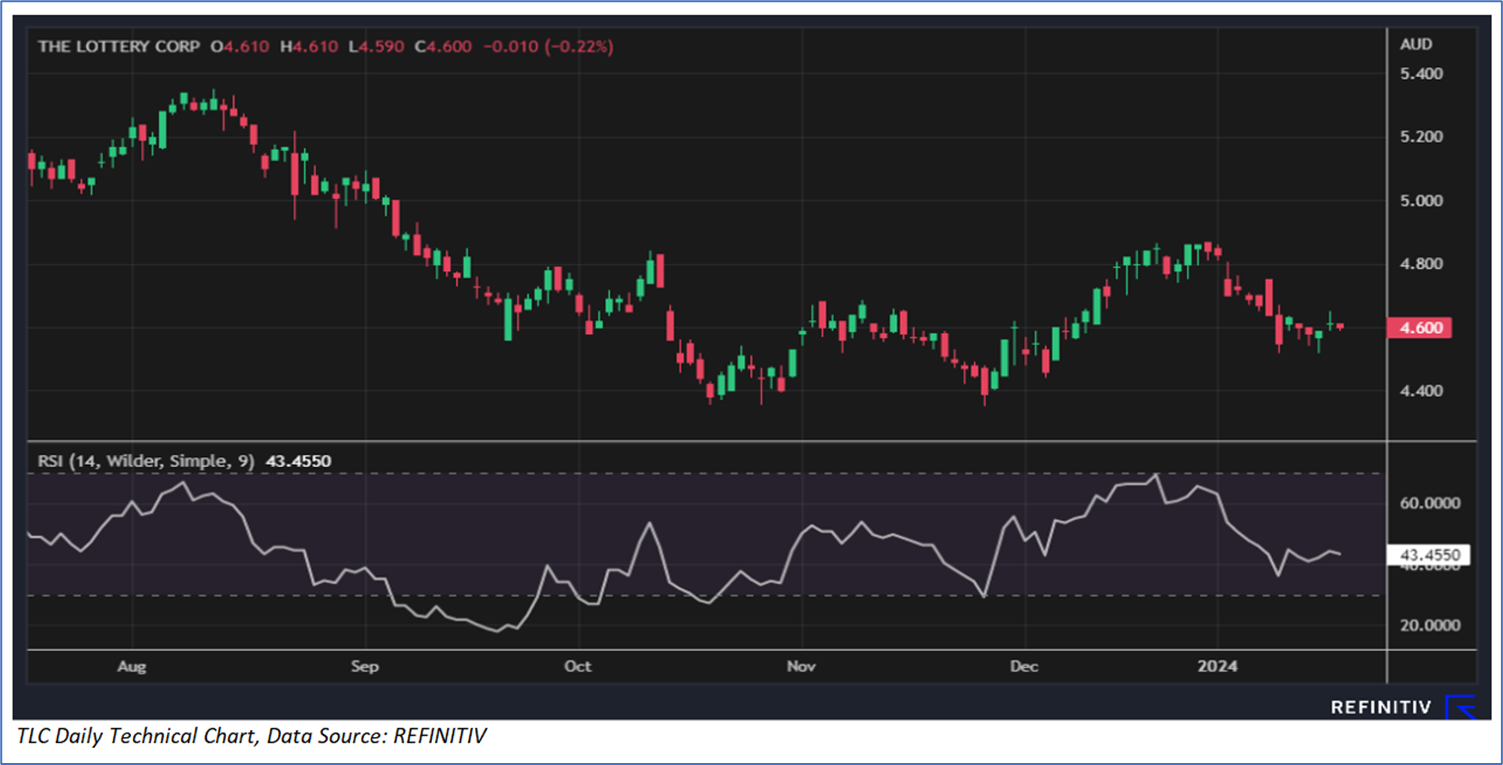The width and height of the screenshot is (1503, 765).
Task: Select the open value O4.610
Action: click(x=240, y=46)
